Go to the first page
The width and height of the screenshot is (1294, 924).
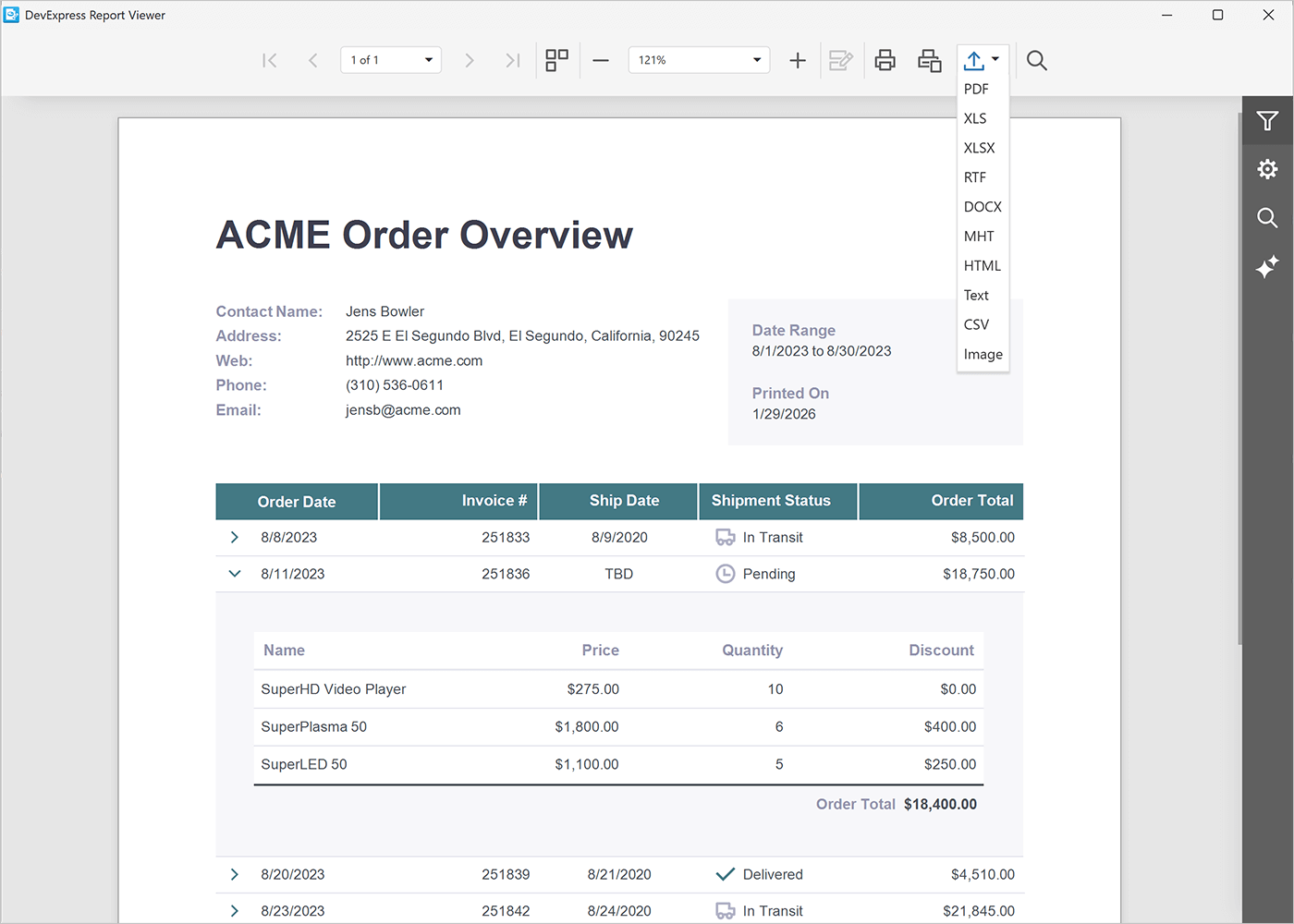(269, 60)
